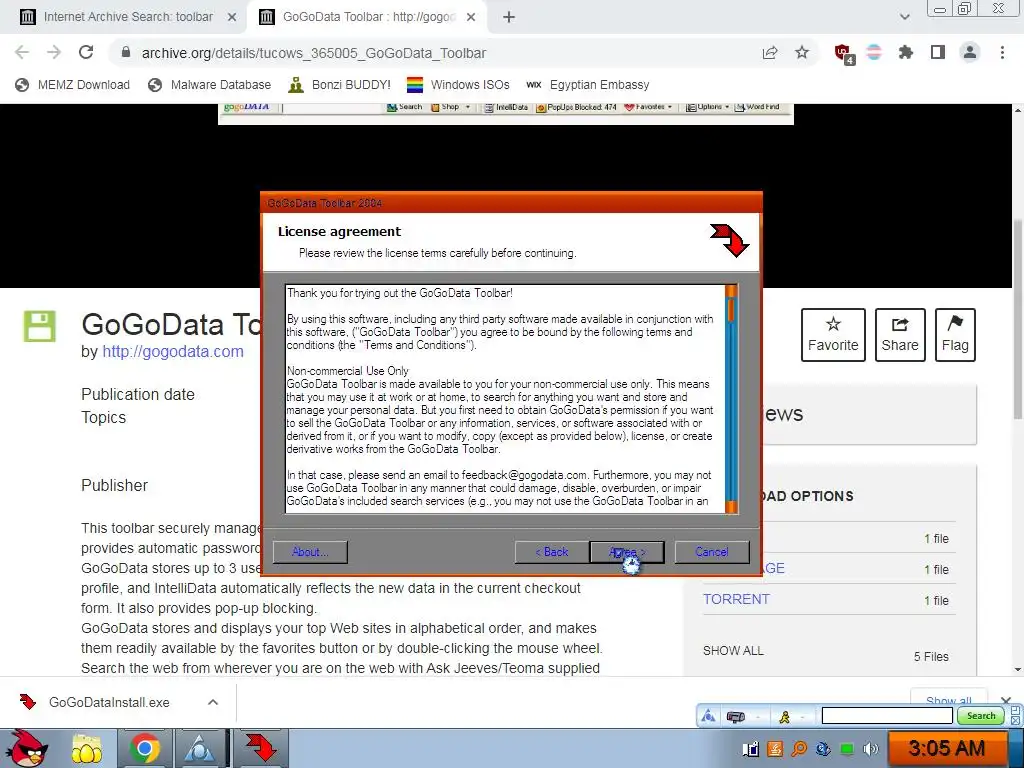Open the Chrome three-dot menu

click(1002, 53)
